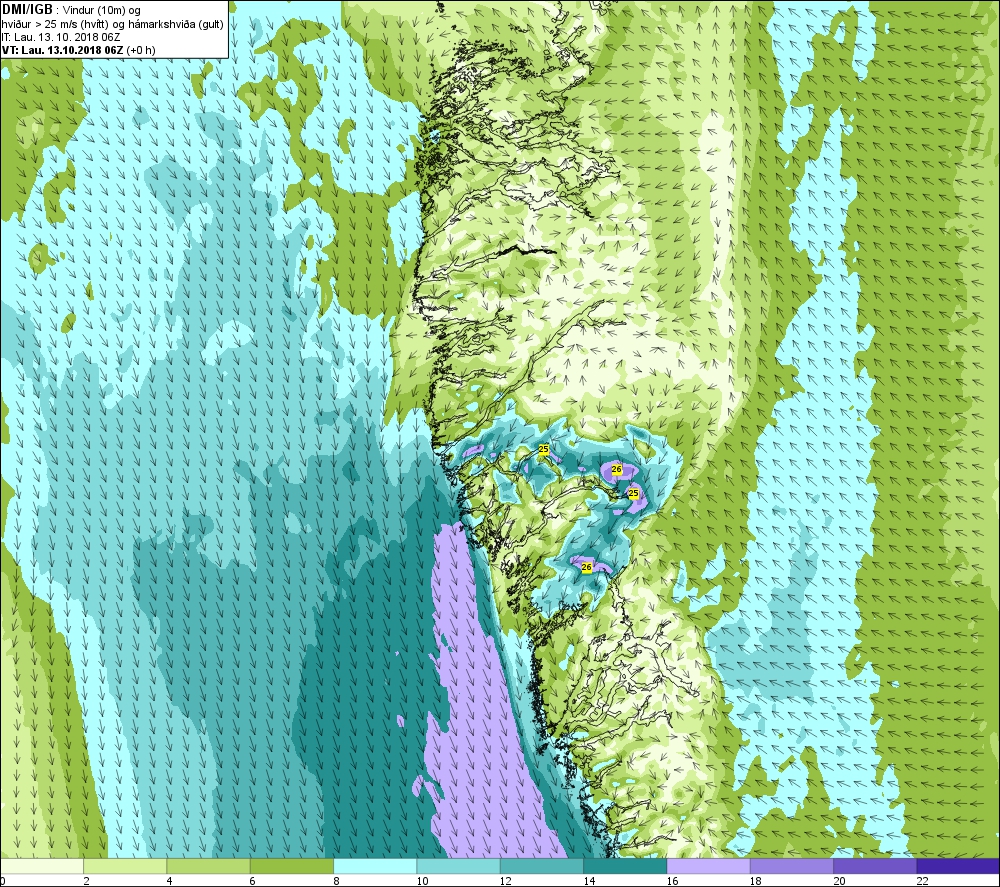Pick the 4–6 m/s green legend swatch
Image resolution: width=1000 pixels, height=887 pixels.
click(209, 866)
